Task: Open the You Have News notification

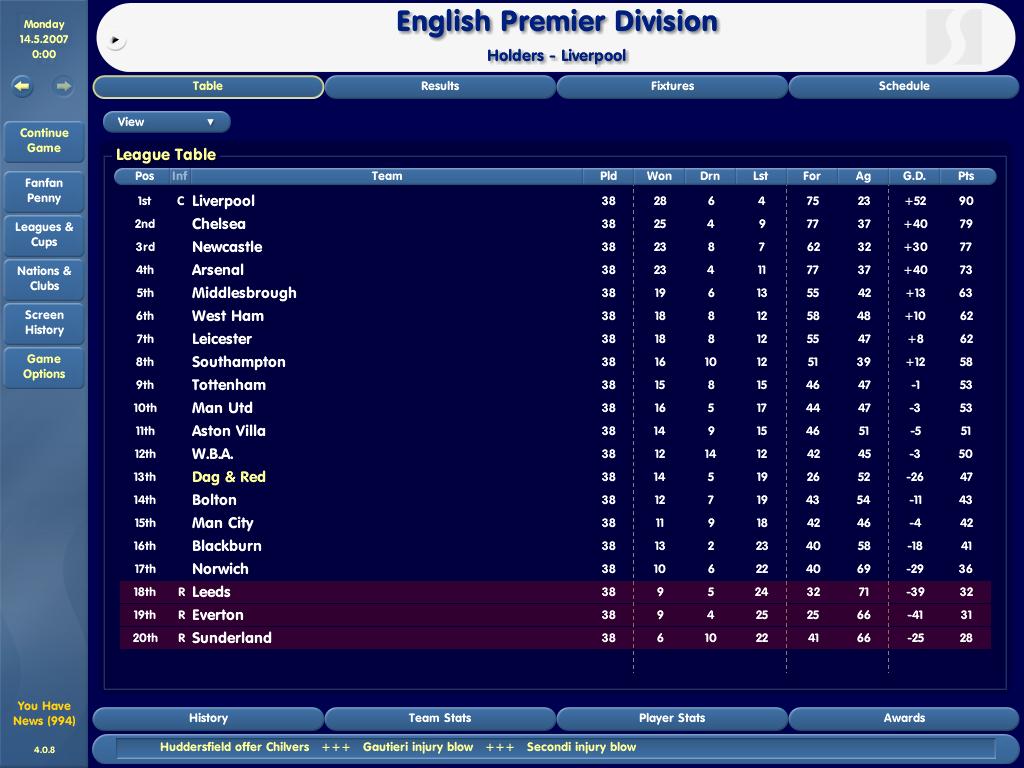Action: click(44, 713)
